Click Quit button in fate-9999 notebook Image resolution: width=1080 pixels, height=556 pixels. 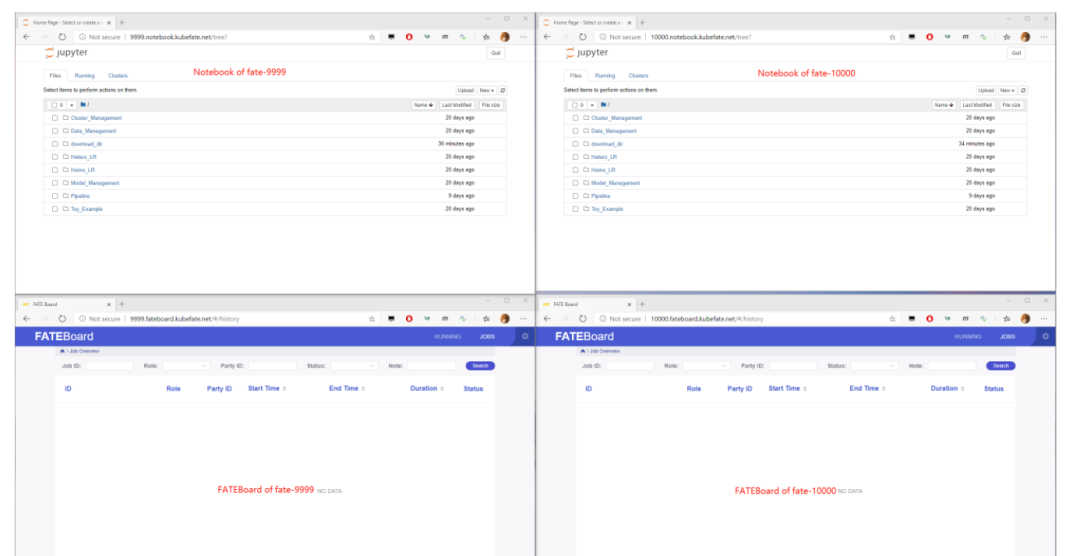tap(495, 53)
